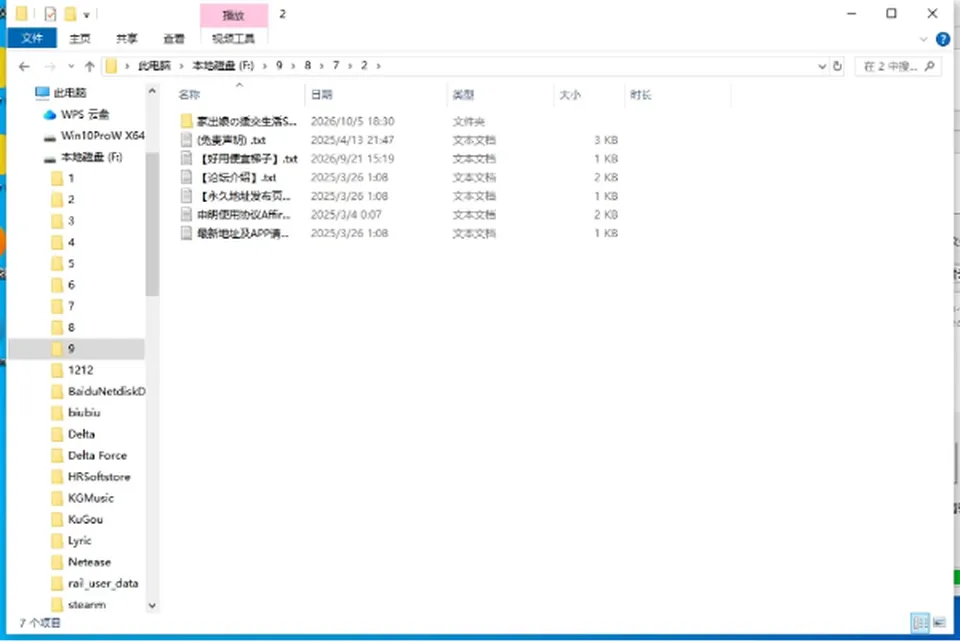Click the navigation pane scroll down arrow
Image resolution: width=960 pixels, height=642 pixels.
tap(152, 605)
